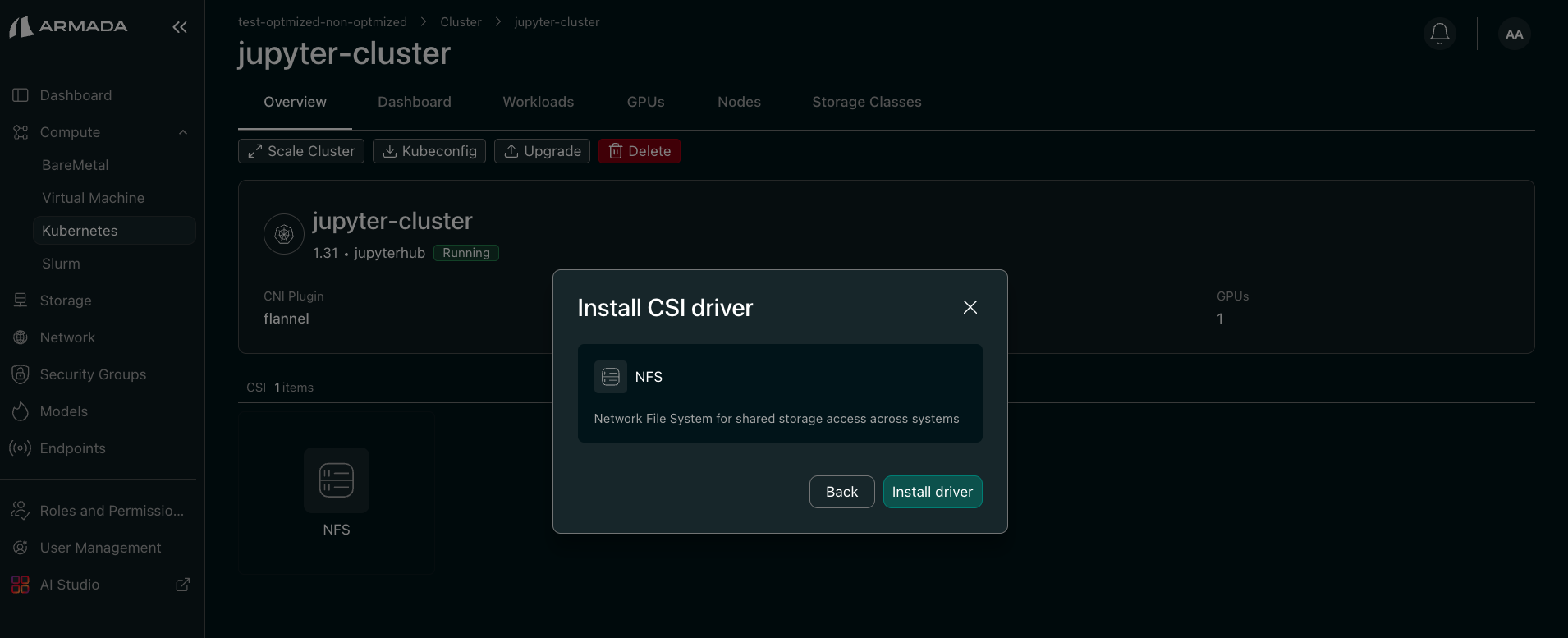Click the AI Studio grid icon

[21, 585]
